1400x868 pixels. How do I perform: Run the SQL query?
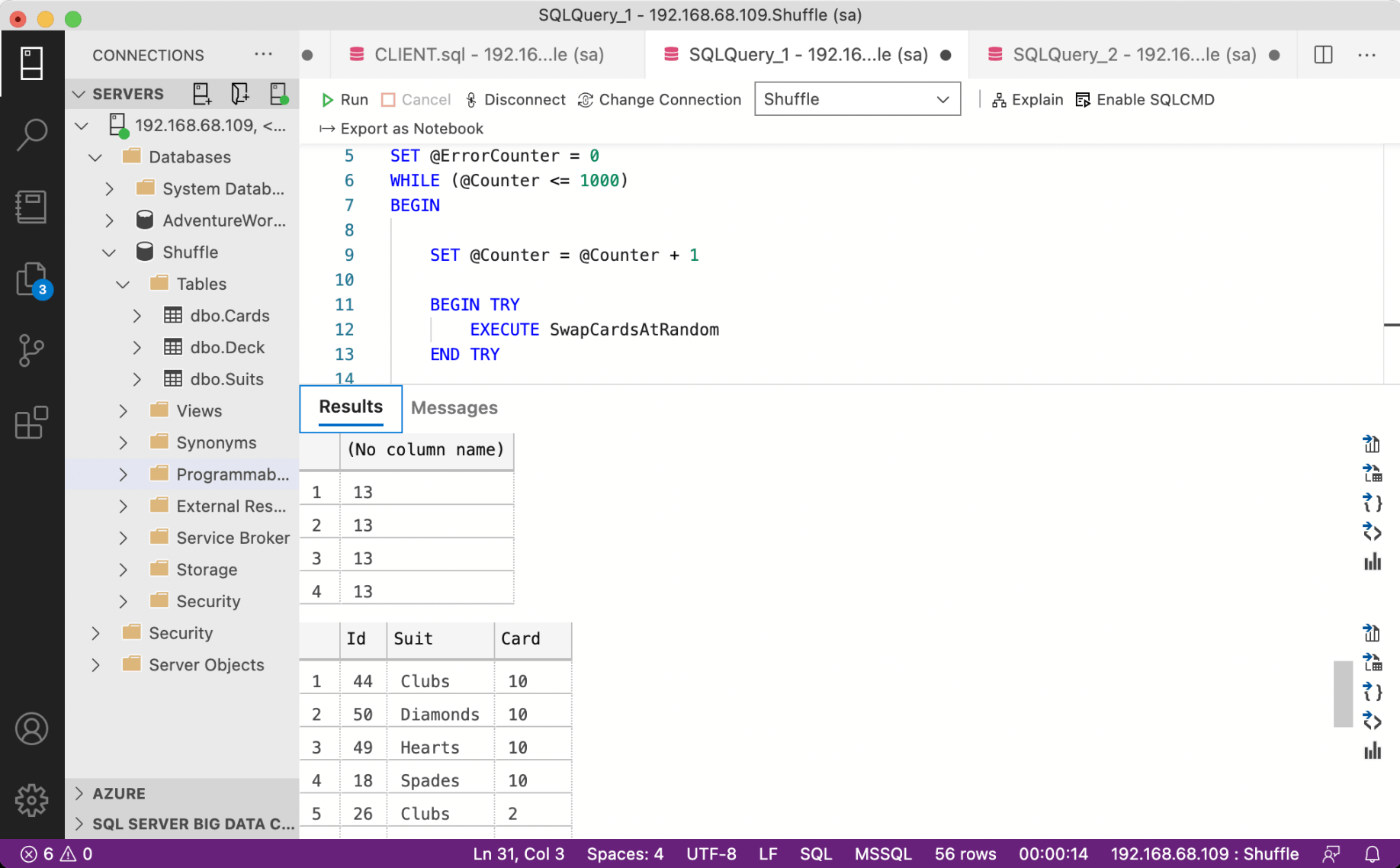point(345,100)
